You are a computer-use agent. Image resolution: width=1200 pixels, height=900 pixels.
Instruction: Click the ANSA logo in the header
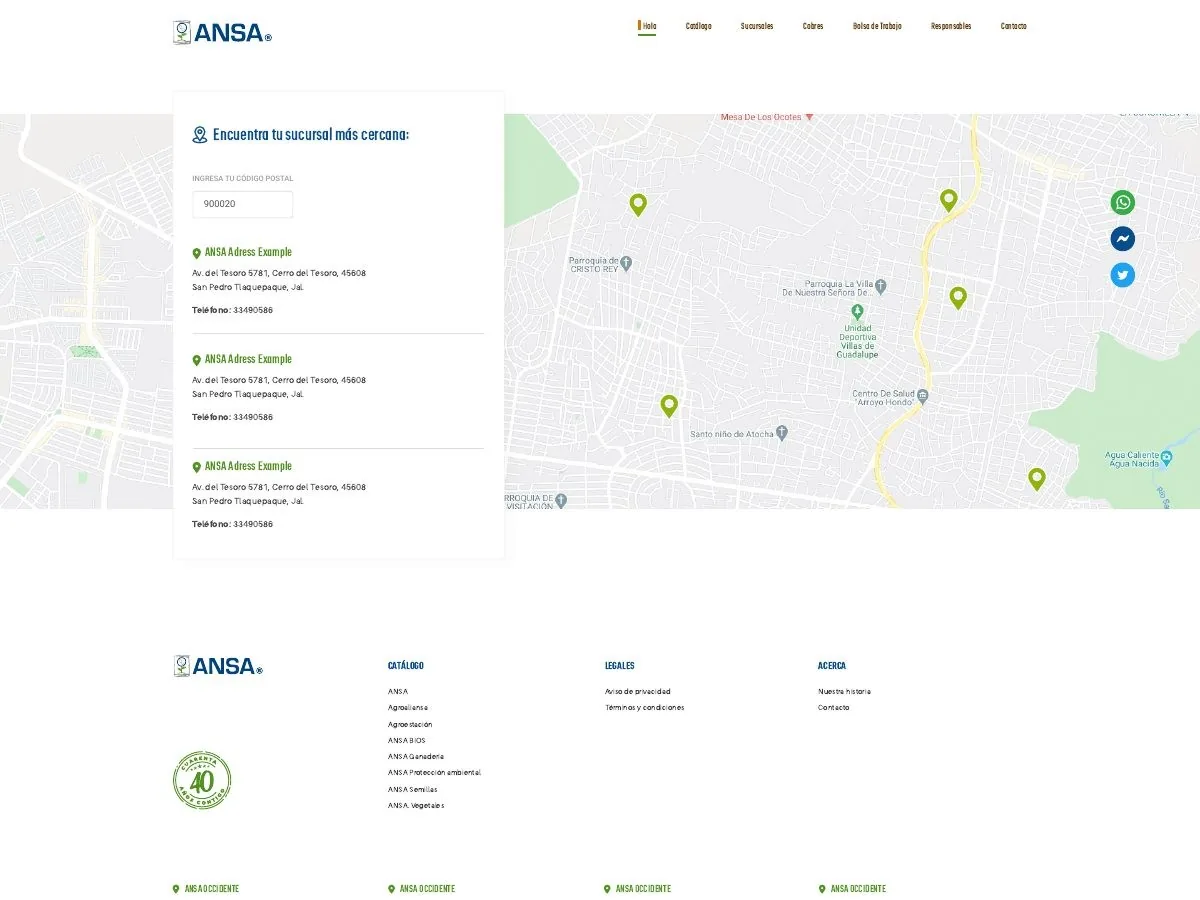222,33
